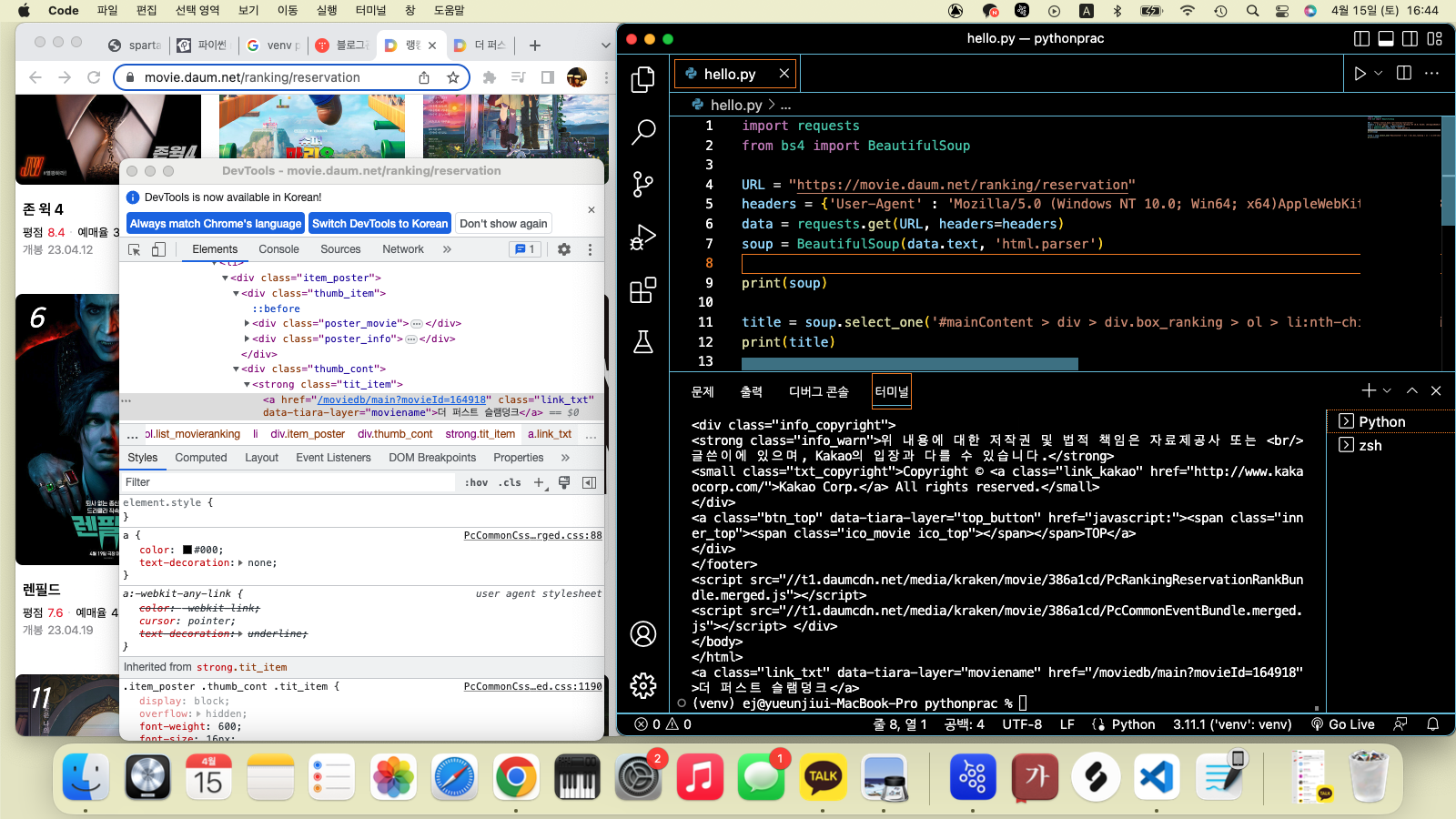Click the feedback icon in VS Code status bar
1456x819 pixels.
[x=1400, y=724]
